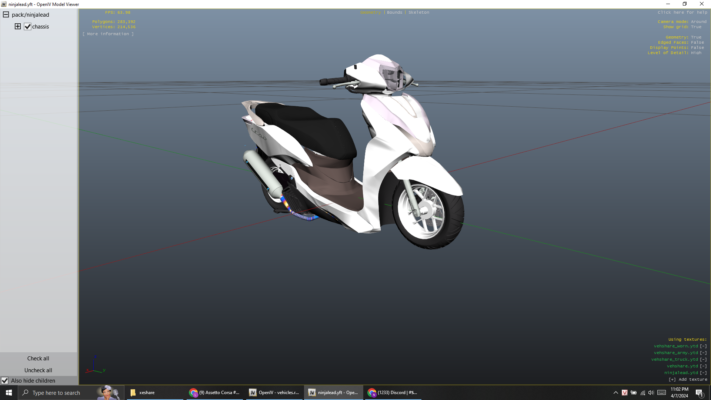This screenshot has width=711, height=400.
Task: Uncheck the chassis visibility checkbox
Action: pos(28,26)
